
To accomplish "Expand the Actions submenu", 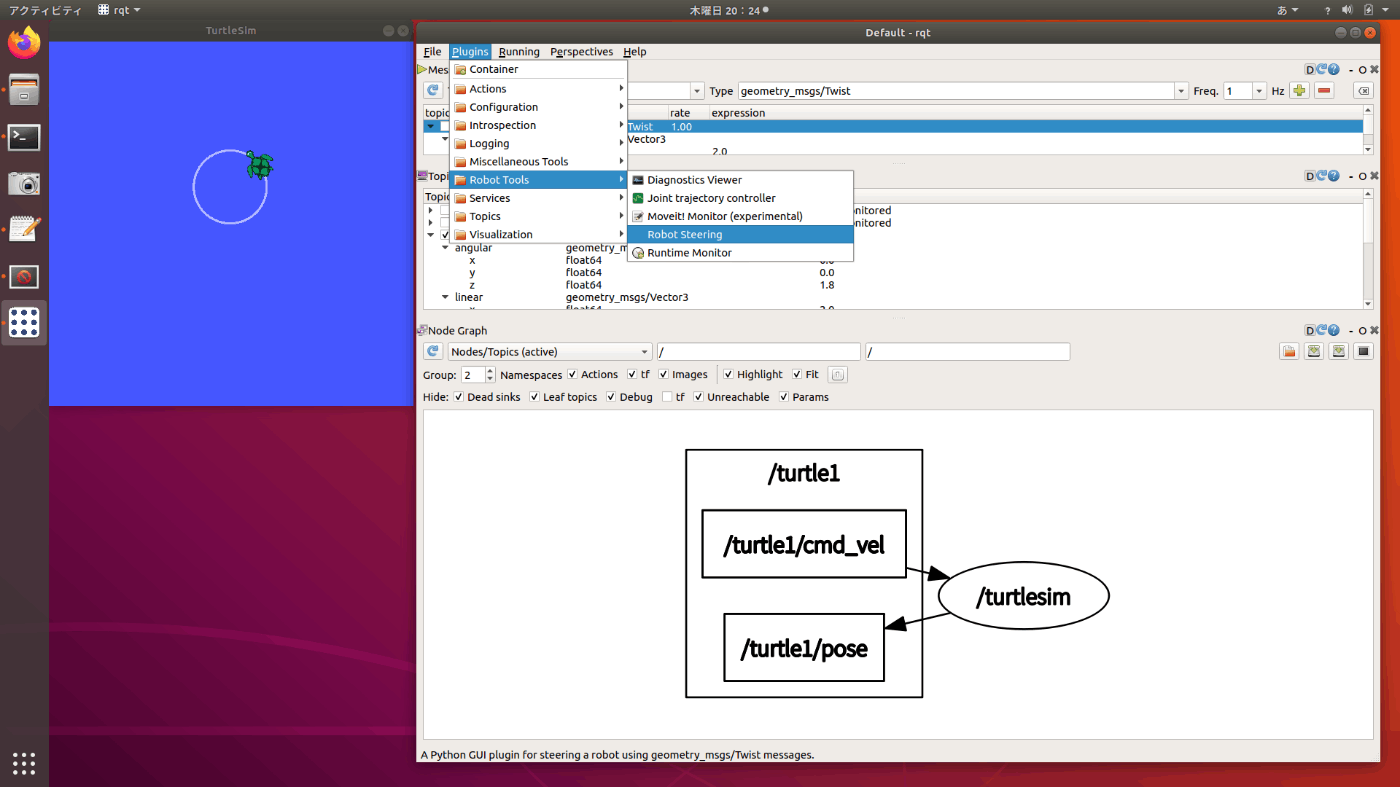I will [539, 89].
